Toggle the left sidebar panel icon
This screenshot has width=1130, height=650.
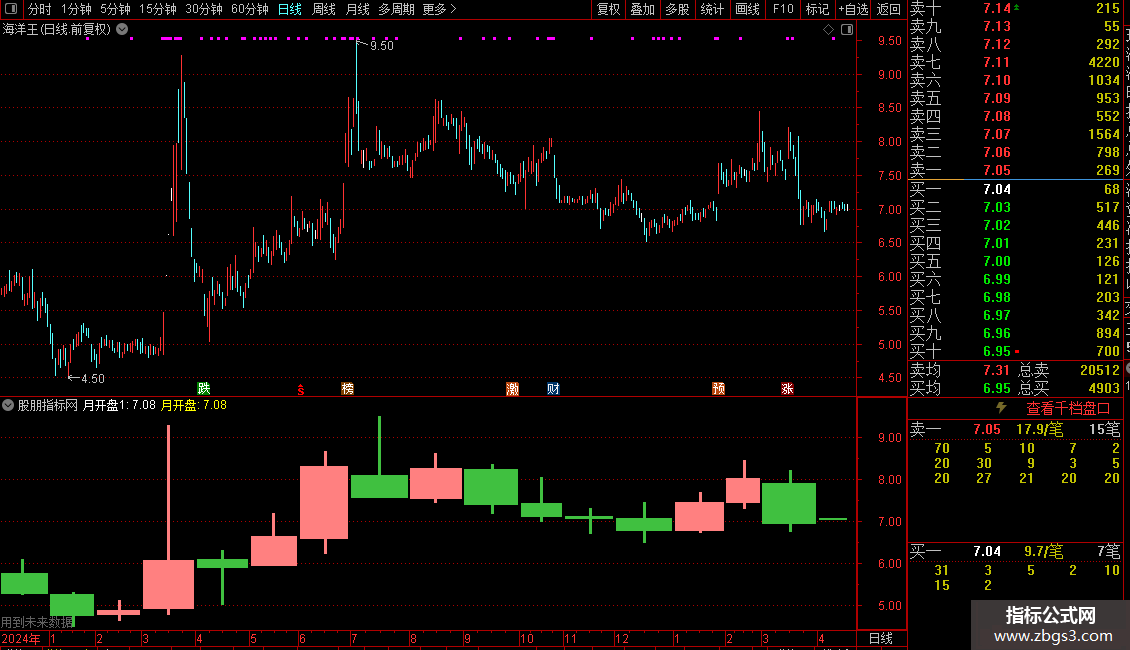pyautogui.click(x=11, y=9)
